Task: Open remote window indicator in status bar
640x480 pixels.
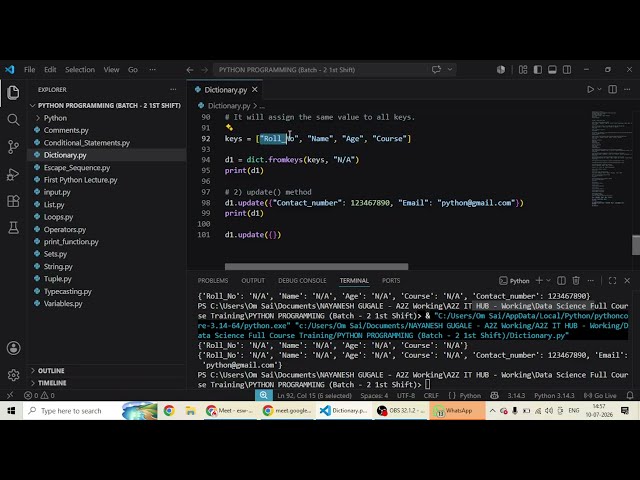Action: 10,395
